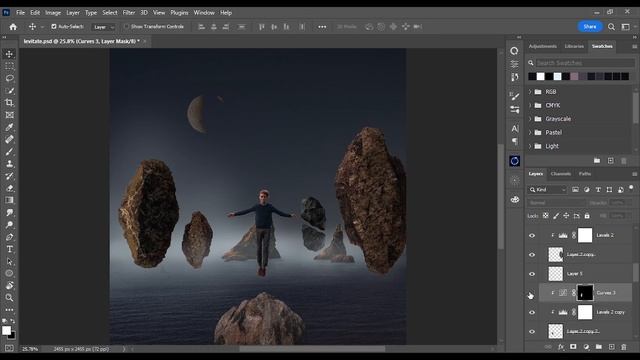The height and width of the screenshot is (360, 640).
Task: Create a new layer plus icon
Action: pos(611,347)
